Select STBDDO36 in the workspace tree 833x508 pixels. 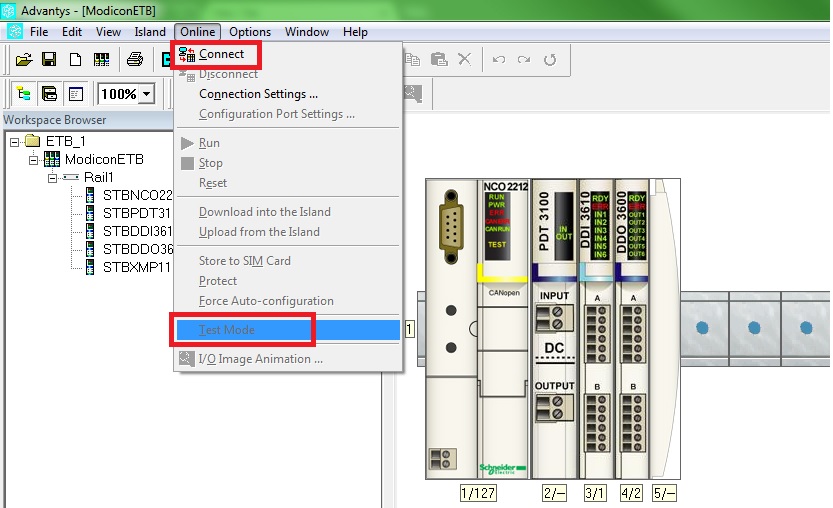[x=138, y=249]
